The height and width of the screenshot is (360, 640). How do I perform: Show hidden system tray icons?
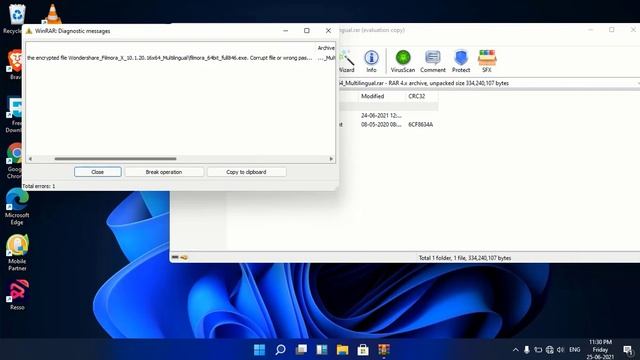[x=516, y=350]
